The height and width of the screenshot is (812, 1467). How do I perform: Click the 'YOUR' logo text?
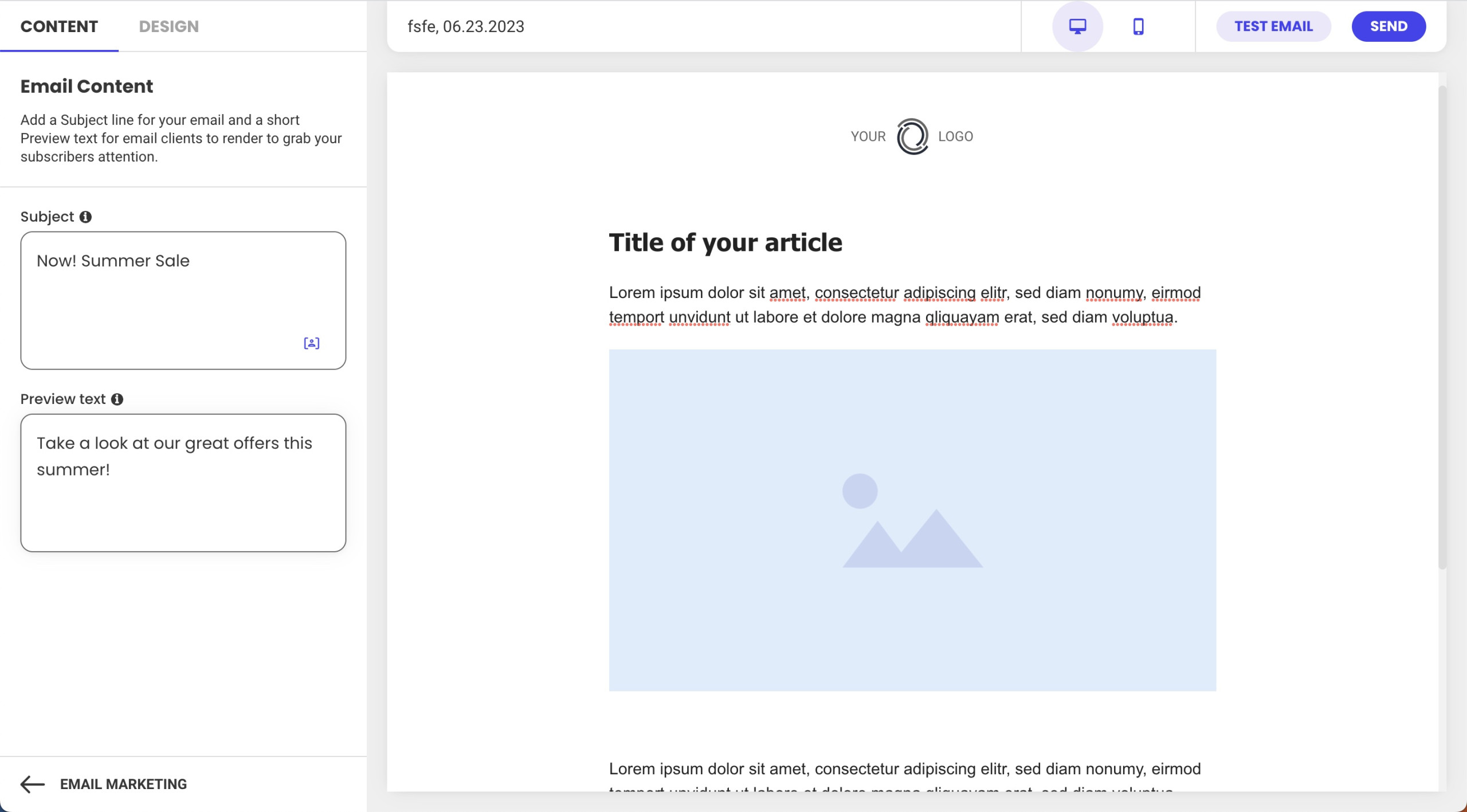(x=868, y=136)
